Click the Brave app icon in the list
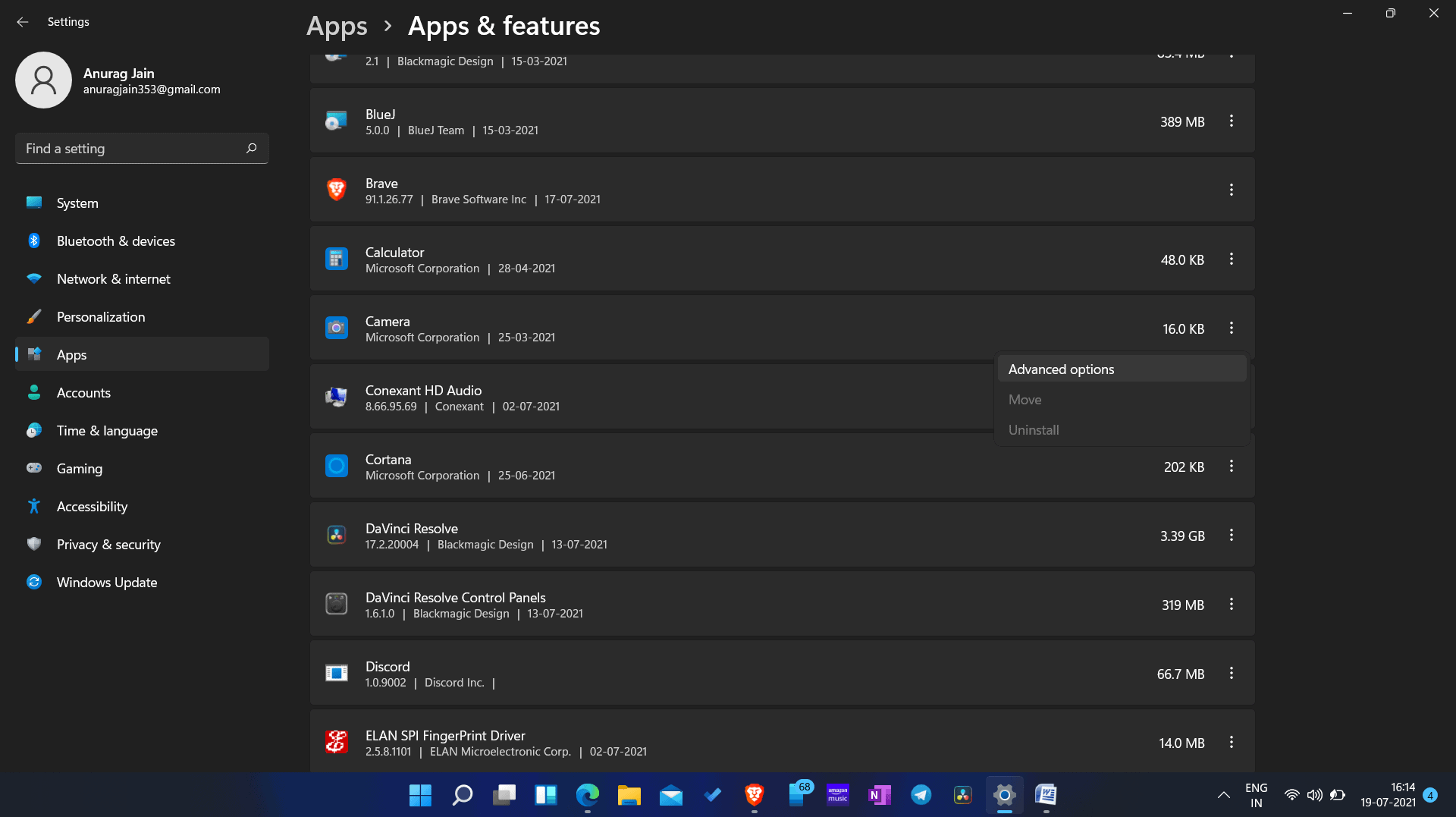Image resolution: width=1456 pixels, height=817 pixels. coord(336,190)
